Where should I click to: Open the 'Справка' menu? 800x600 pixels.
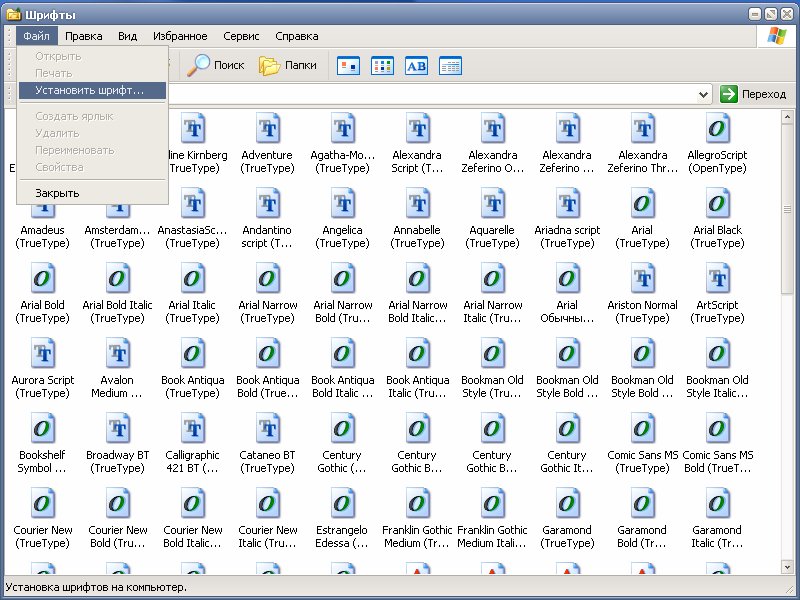point(297,36)
